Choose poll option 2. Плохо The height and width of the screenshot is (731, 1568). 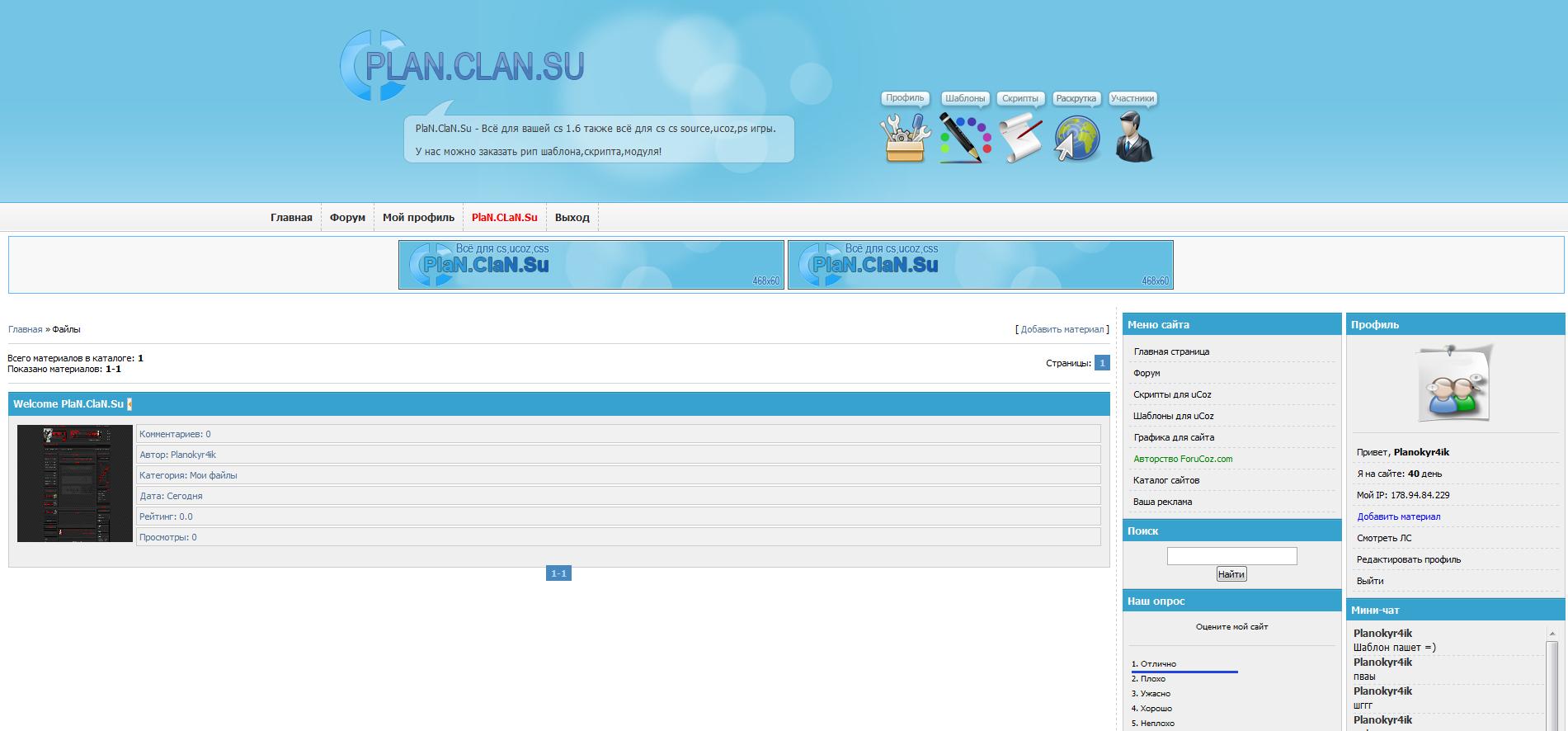(1148, 679)
